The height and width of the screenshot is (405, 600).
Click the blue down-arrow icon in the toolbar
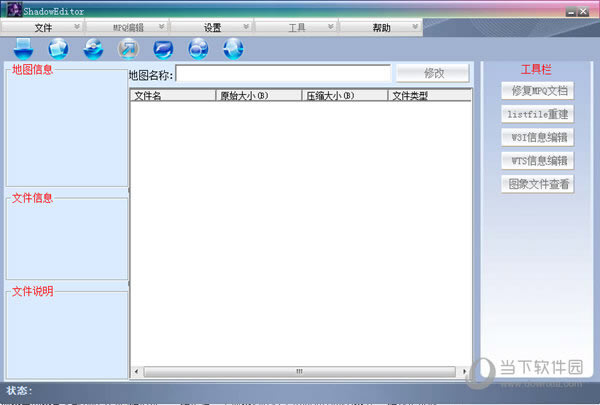click(x=23, y=48)
